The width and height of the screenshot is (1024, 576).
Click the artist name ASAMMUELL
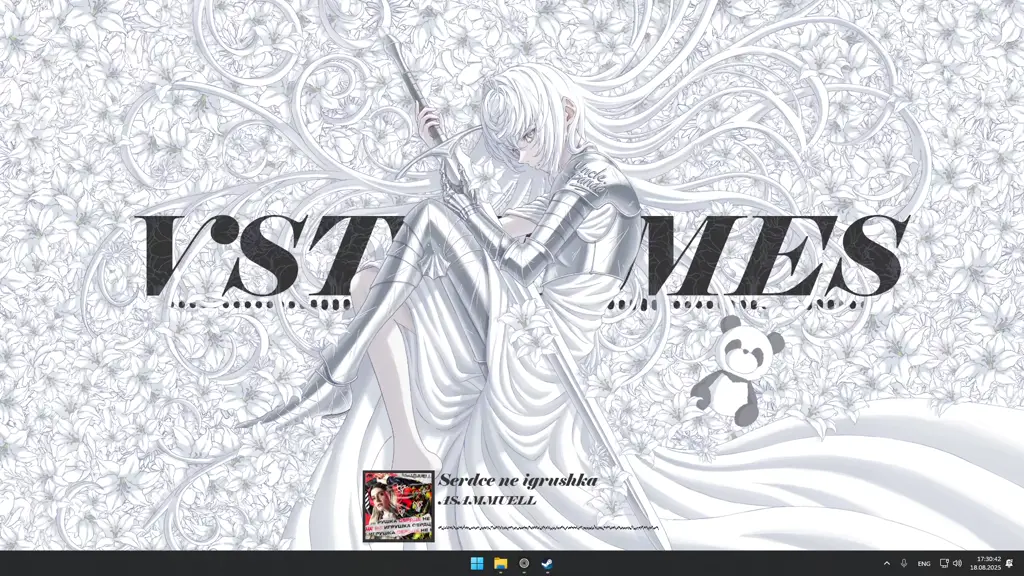(x=487, y=500)
